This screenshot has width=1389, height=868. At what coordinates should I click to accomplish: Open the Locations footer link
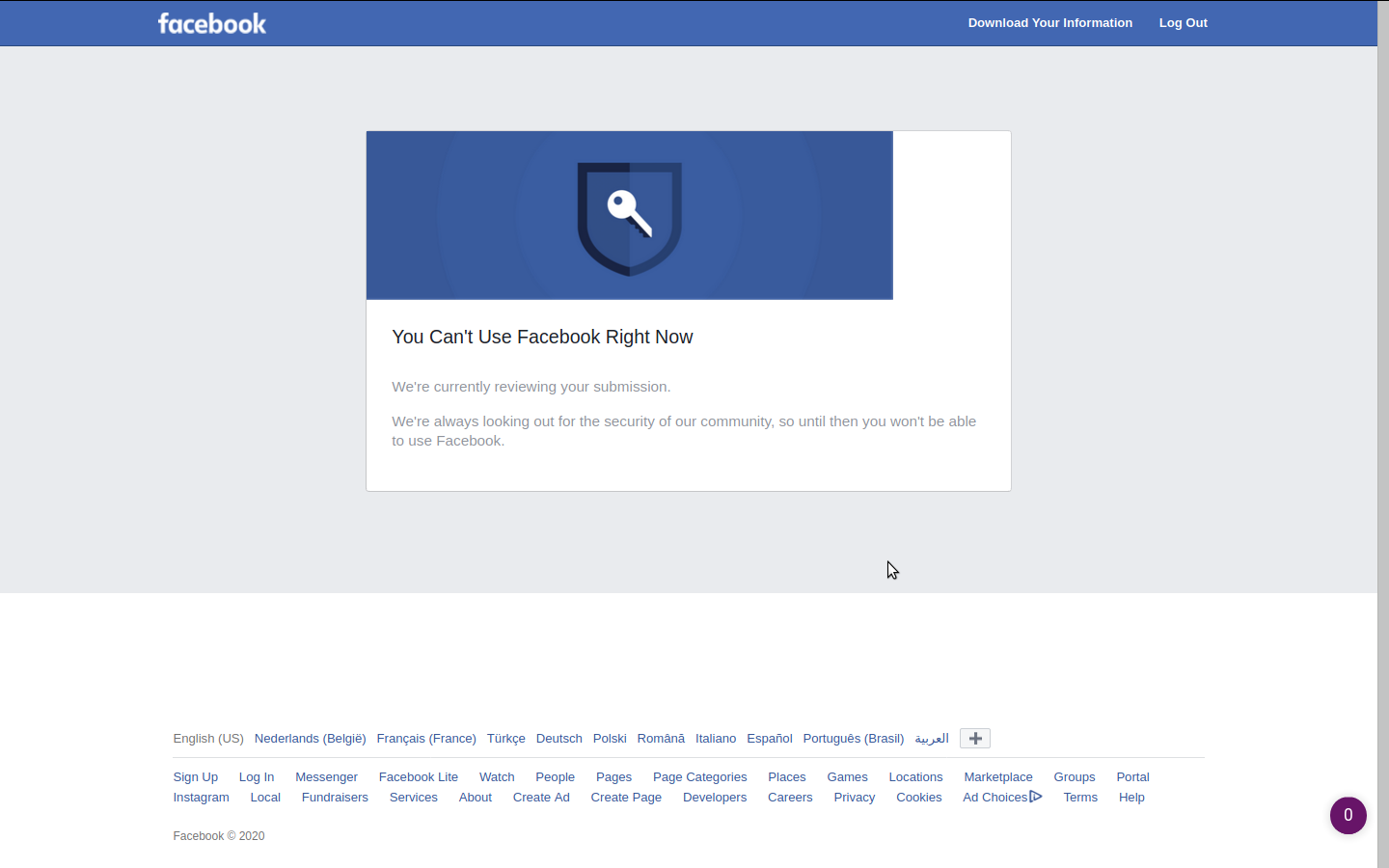916,777
